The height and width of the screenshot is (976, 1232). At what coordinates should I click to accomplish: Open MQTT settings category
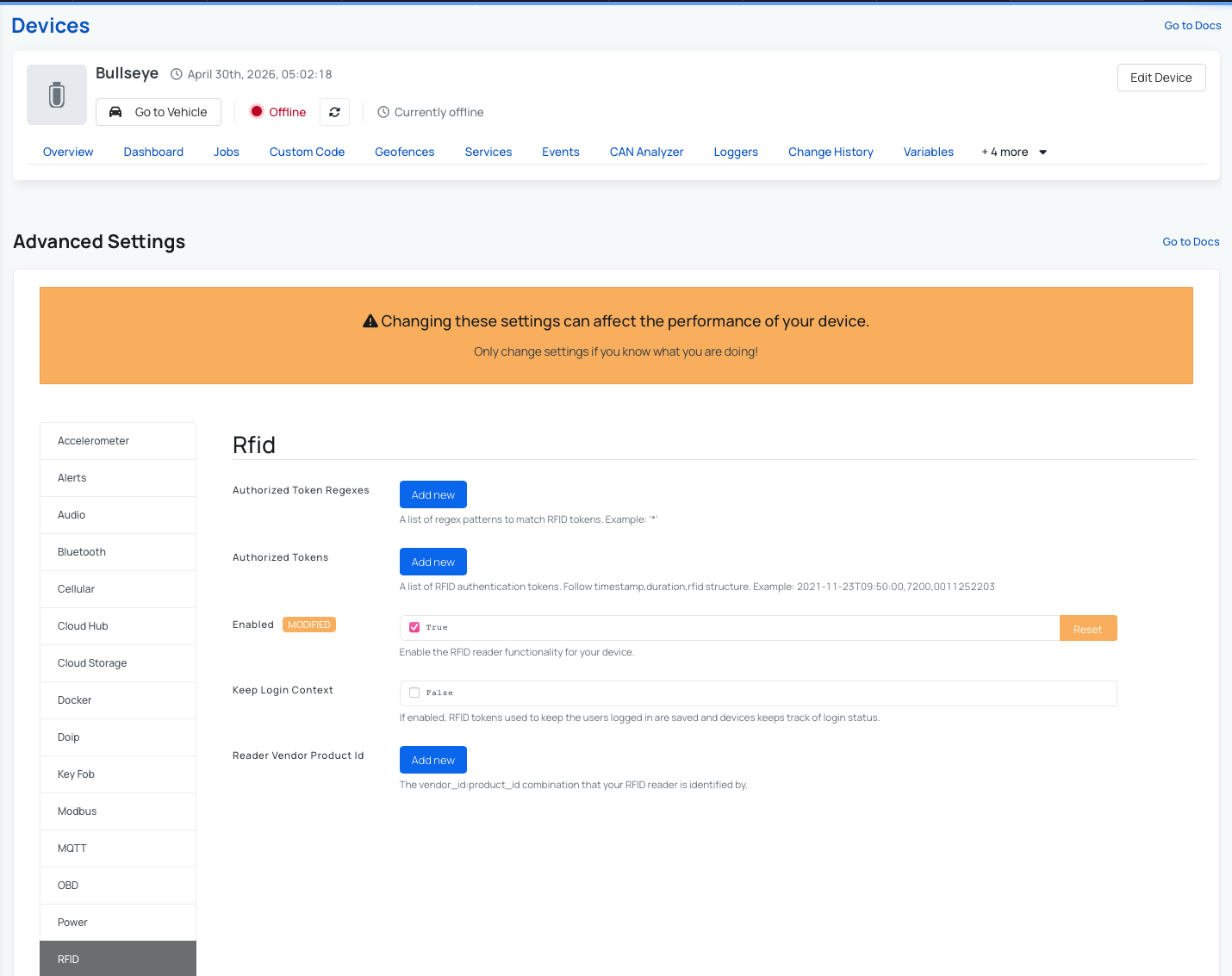[118, 849]
